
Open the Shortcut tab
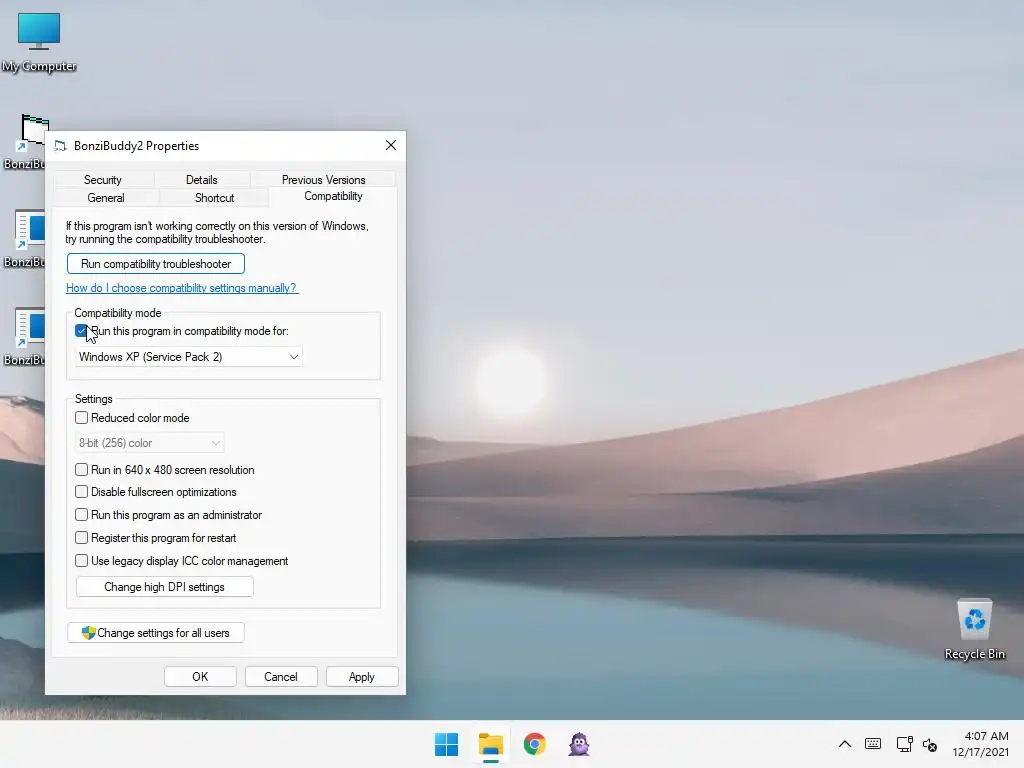click(214, 198)
